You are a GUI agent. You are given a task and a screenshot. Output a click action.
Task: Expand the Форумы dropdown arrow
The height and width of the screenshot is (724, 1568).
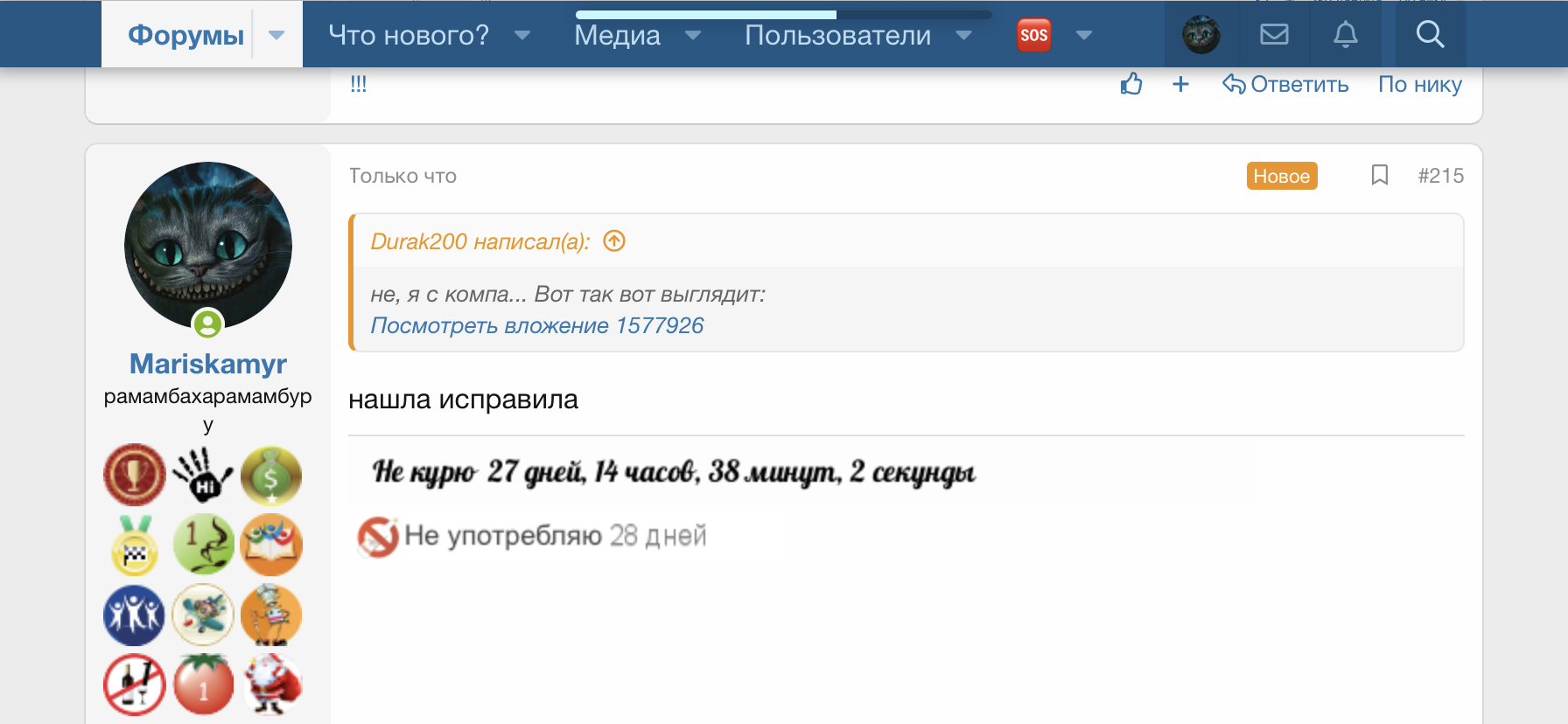(276, 36)
